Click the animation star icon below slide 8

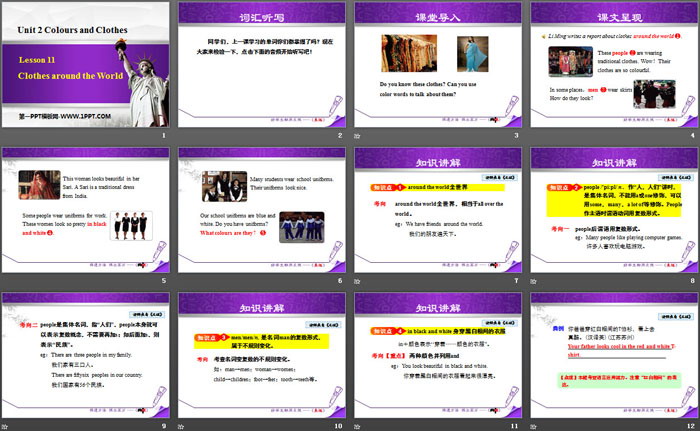[534, 280]
